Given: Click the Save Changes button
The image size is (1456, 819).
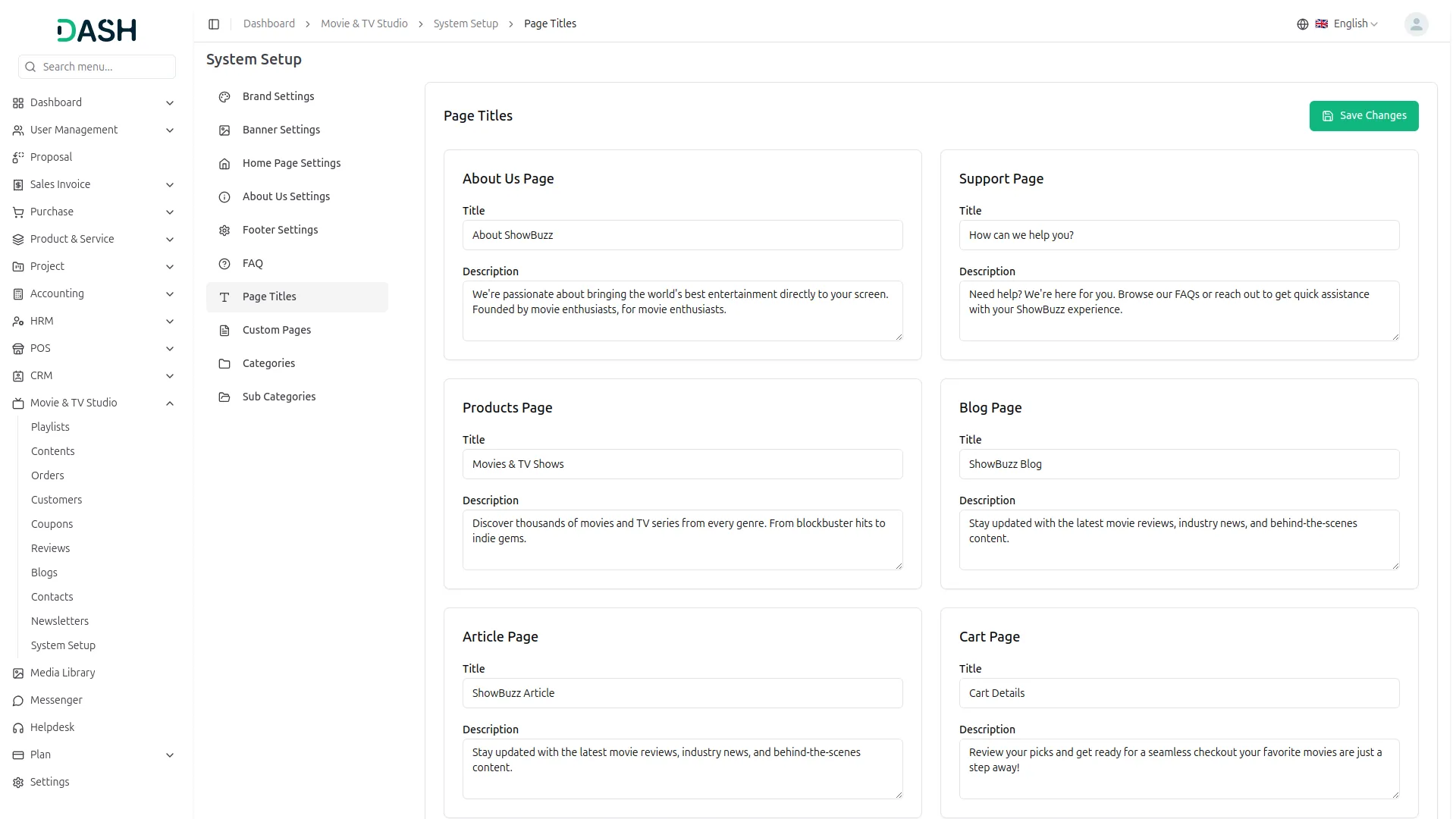Looking at the screenshot, I should pyautogui.click(x=1363, y=116).
